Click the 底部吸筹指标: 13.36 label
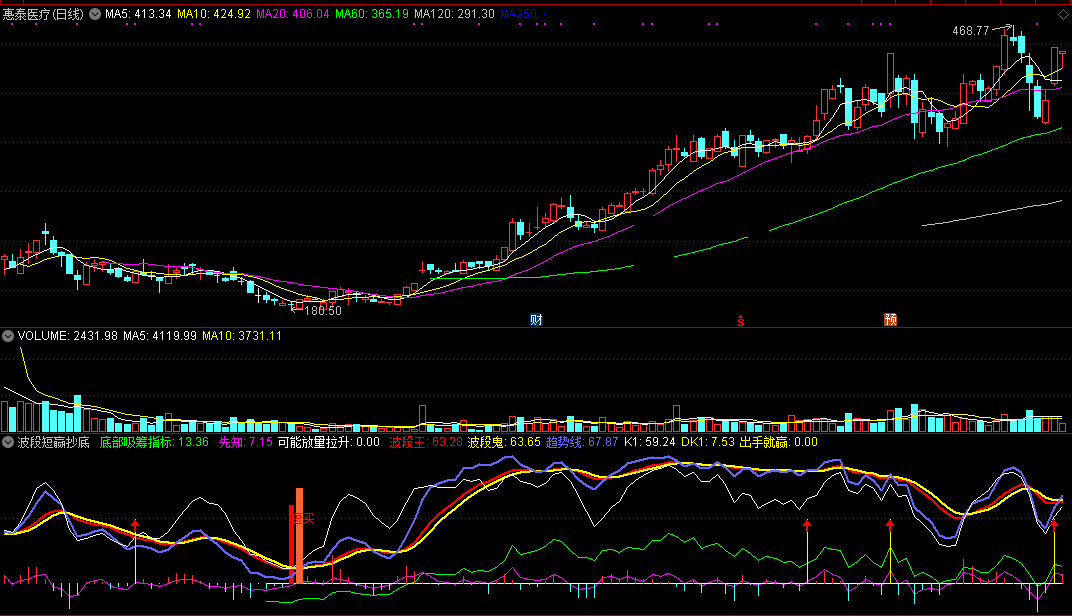Screen dimensions: 1072x616 click(x=154, y=442)
